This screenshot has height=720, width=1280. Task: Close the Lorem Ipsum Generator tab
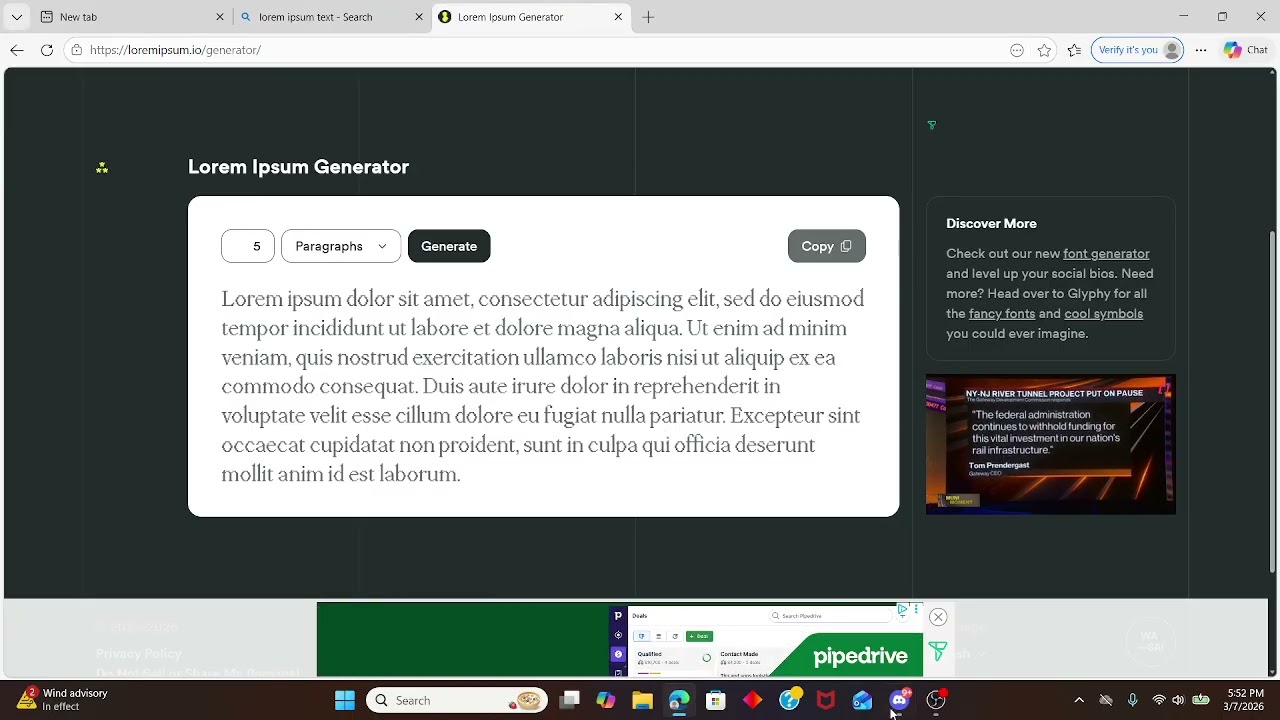pyautogui.click(x=618, y=17)
